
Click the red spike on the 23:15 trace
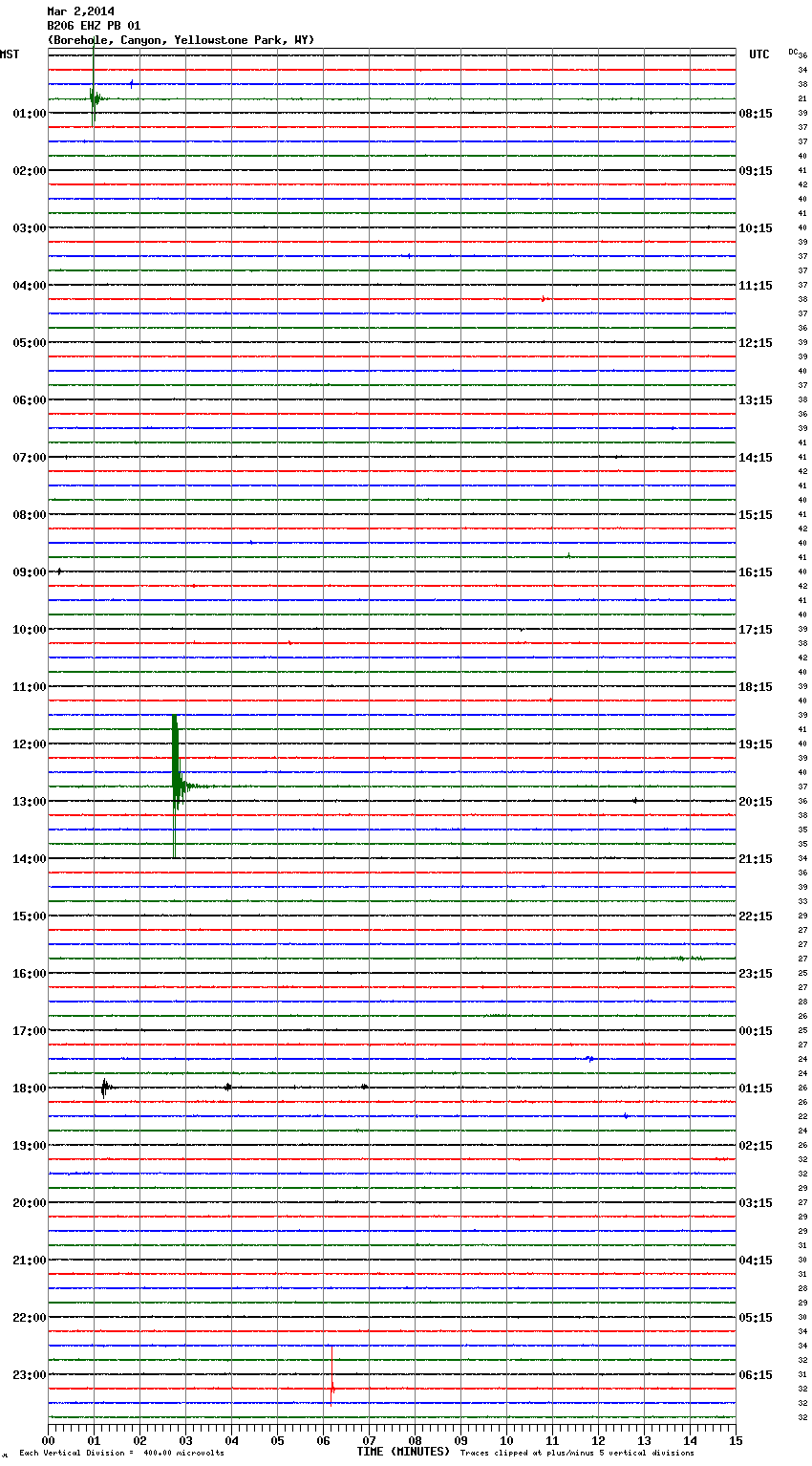coord(331,1388)
